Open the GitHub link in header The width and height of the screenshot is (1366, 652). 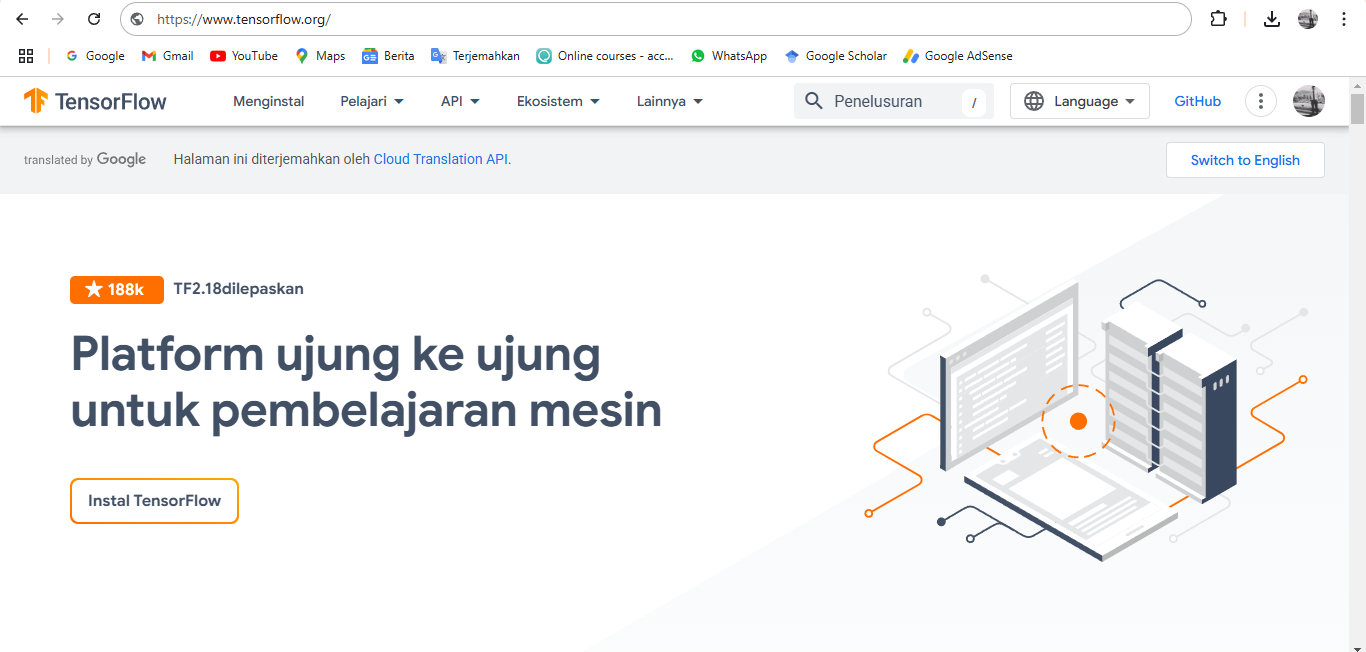[1198, 101]
